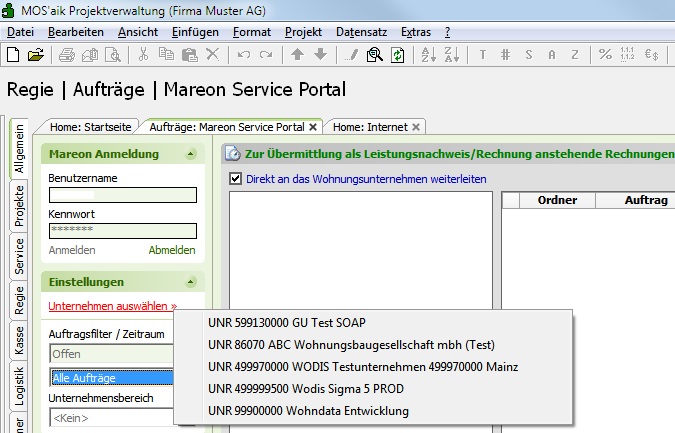Click the percent % toolbar icon

click(605, 55)
